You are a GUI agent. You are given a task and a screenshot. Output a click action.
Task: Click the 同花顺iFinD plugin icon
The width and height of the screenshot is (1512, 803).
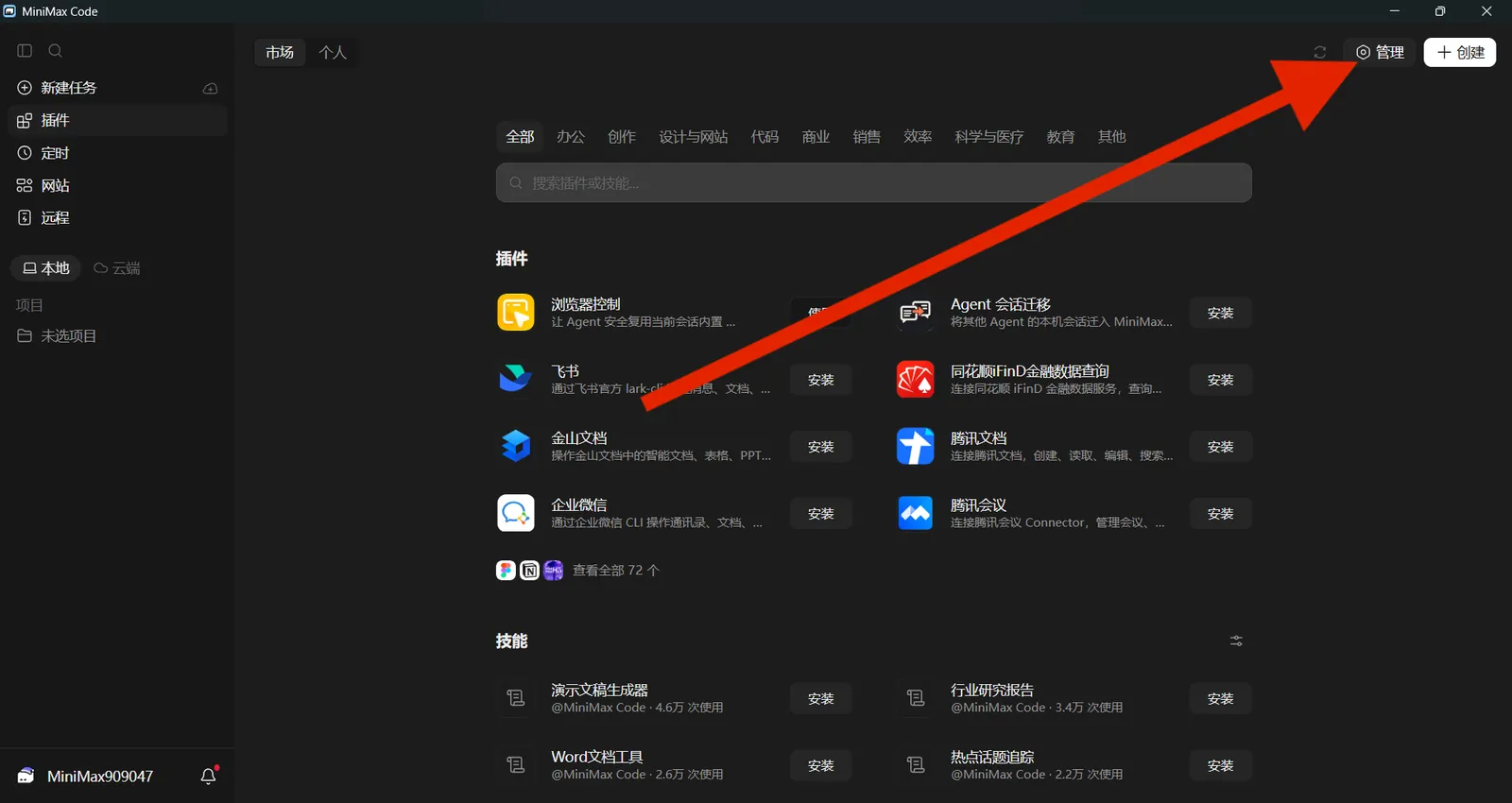click(x=915, y=380)
